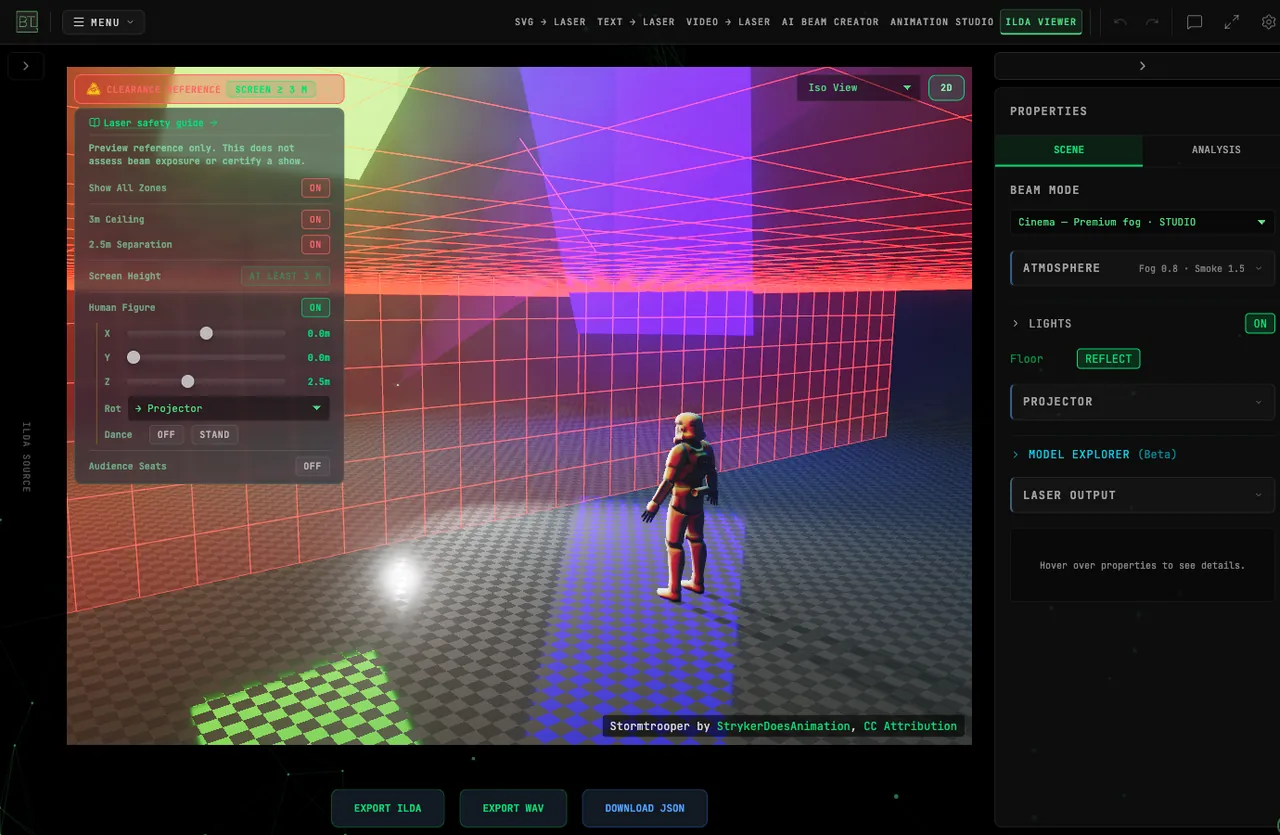Collapse the Properties panel chevron bar
The image size is (1280, 835).
(x=1141, y=66)
